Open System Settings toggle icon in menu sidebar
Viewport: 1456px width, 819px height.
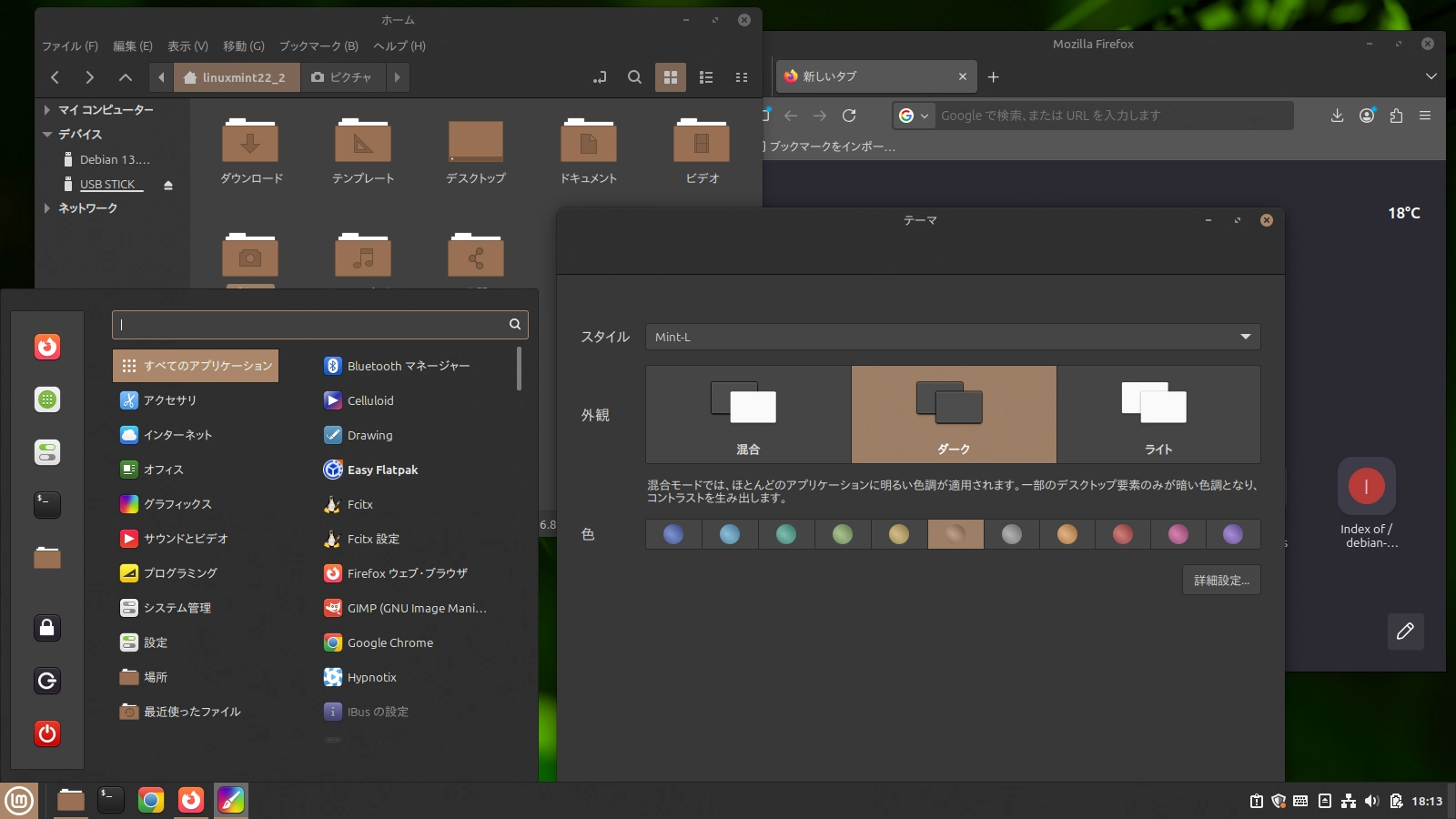coord(47,452)
